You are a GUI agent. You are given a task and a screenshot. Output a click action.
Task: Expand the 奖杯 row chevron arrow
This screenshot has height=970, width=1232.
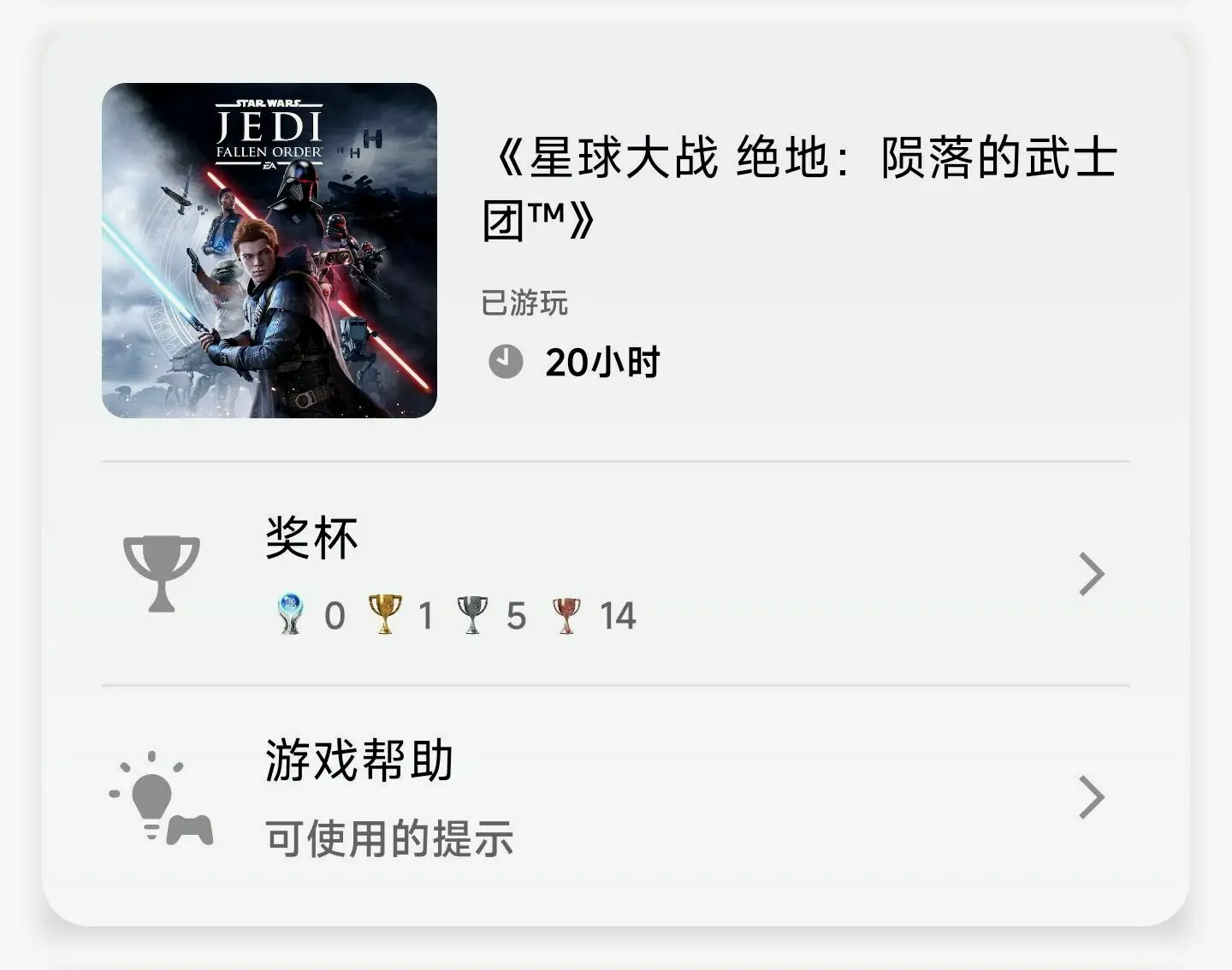pos(1092,574)
